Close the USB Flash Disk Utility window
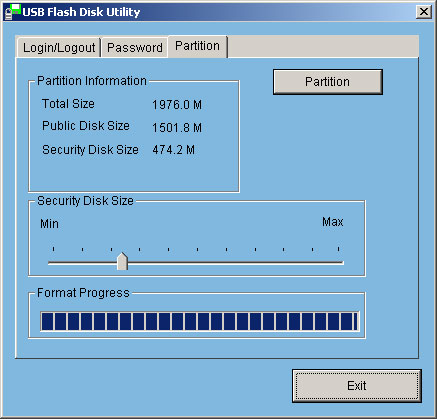The image size is (437, 419). tap(424, 12)
